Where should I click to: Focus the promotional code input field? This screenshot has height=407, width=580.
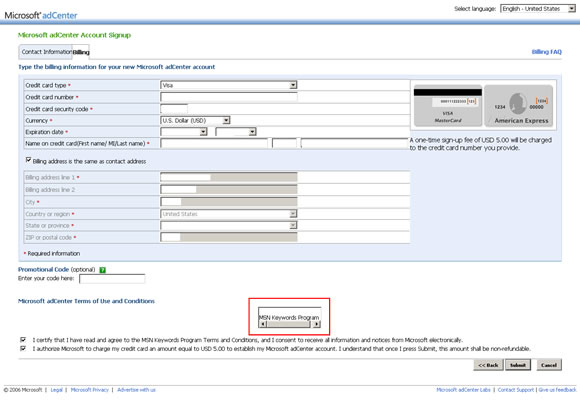tap(112, 279)
